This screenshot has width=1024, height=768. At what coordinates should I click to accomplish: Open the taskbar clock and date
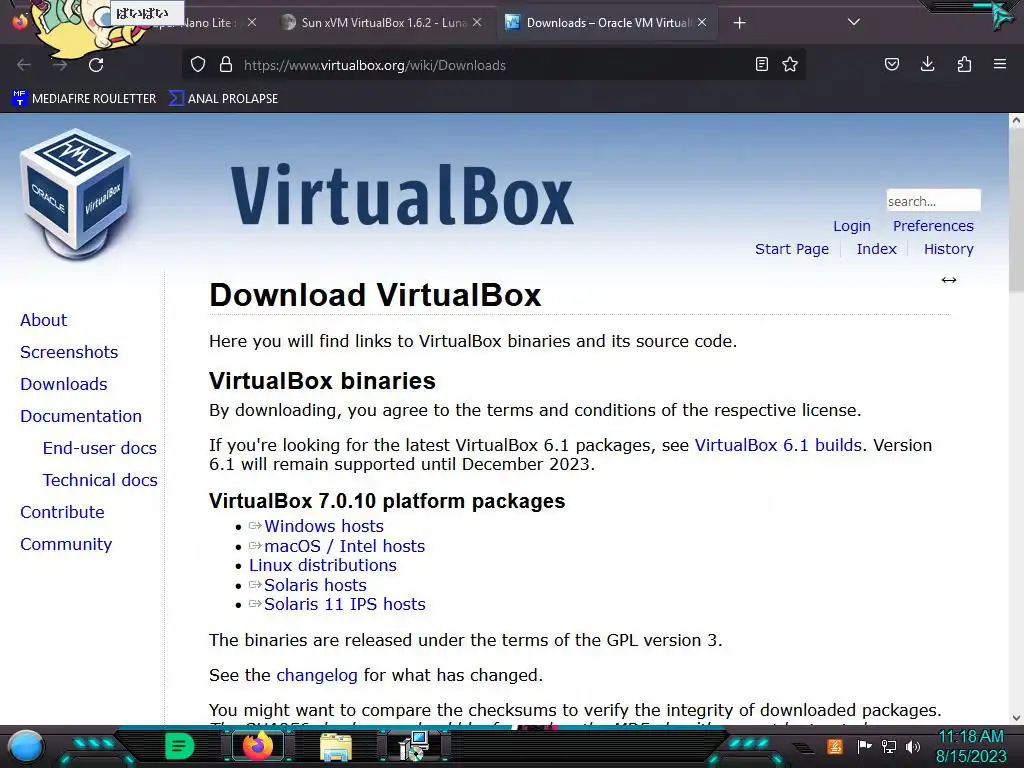[x=971, y=746]
